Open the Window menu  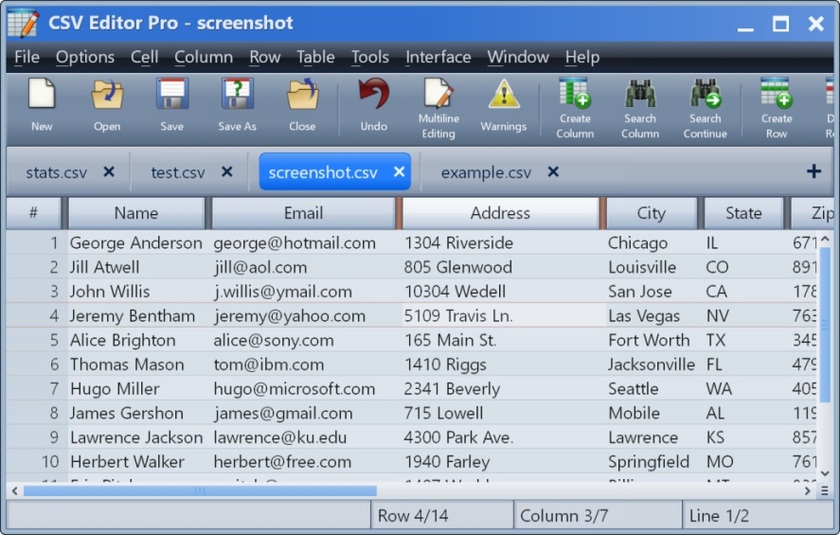click(518, 57)
